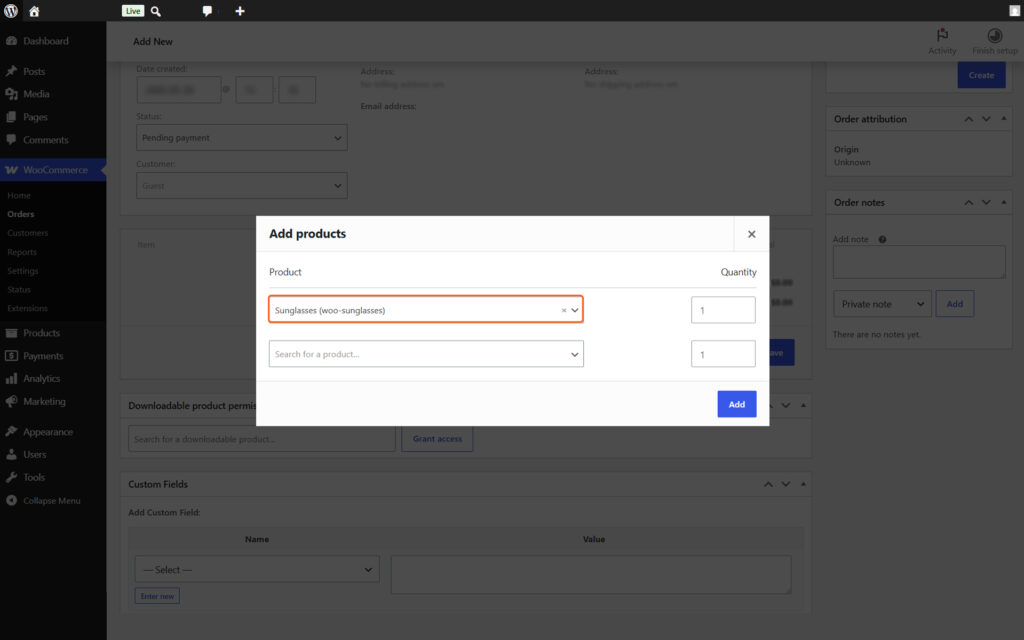The image size is (1024, 640).
Task: Click Add button for order note
Action: (x=955, y=304)
